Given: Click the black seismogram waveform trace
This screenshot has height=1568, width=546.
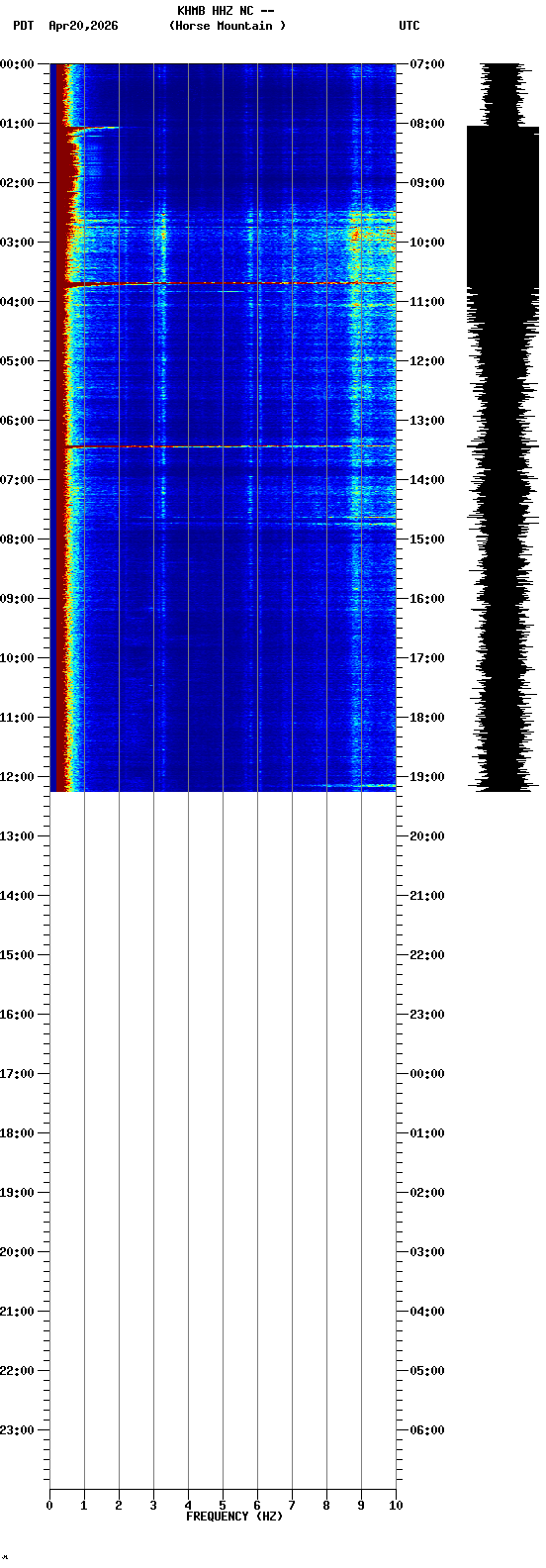Looking at the screenshot, I should (502, 426).
